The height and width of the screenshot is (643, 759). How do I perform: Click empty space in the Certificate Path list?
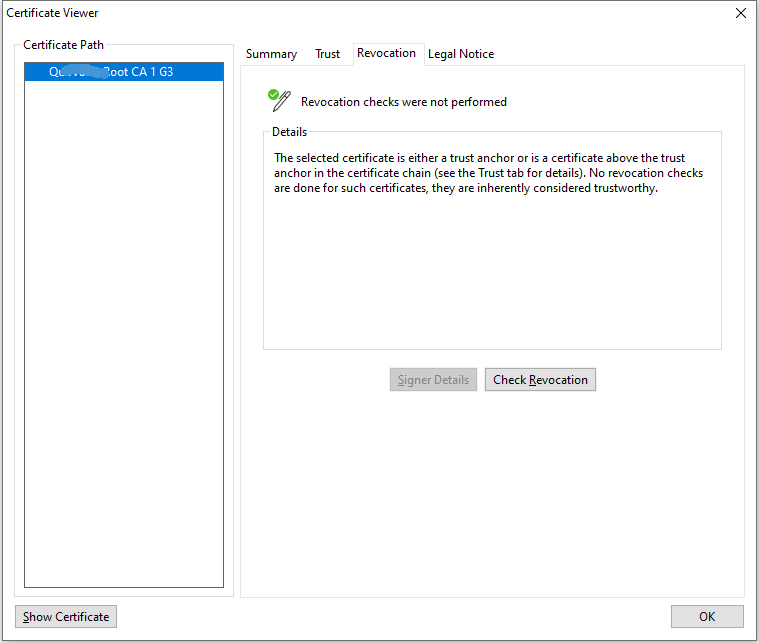(124, 330)
